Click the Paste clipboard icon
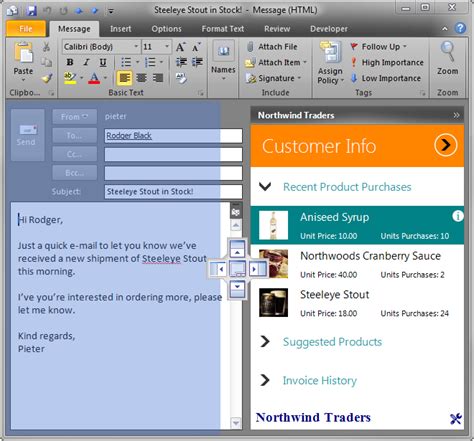 (23, 53)
